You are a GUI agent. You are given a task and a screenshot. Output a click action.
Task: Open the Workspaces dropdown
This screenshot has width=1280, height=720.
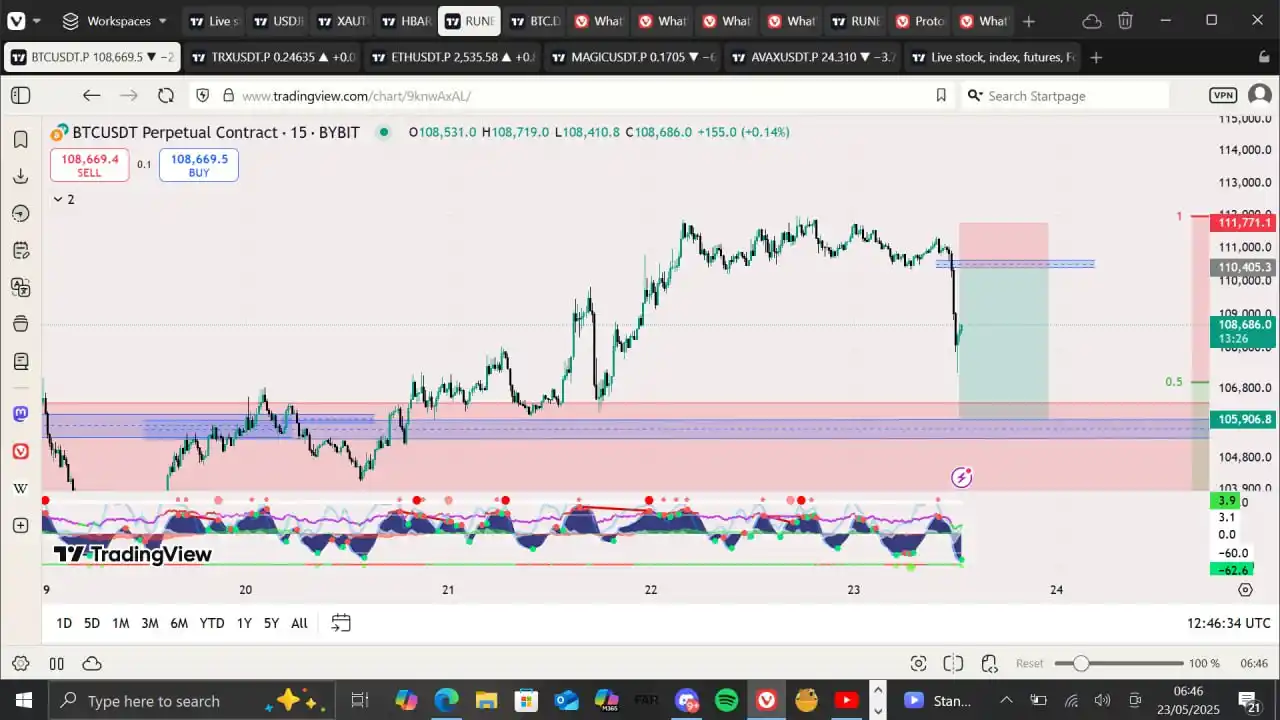[x=114, y=20]
